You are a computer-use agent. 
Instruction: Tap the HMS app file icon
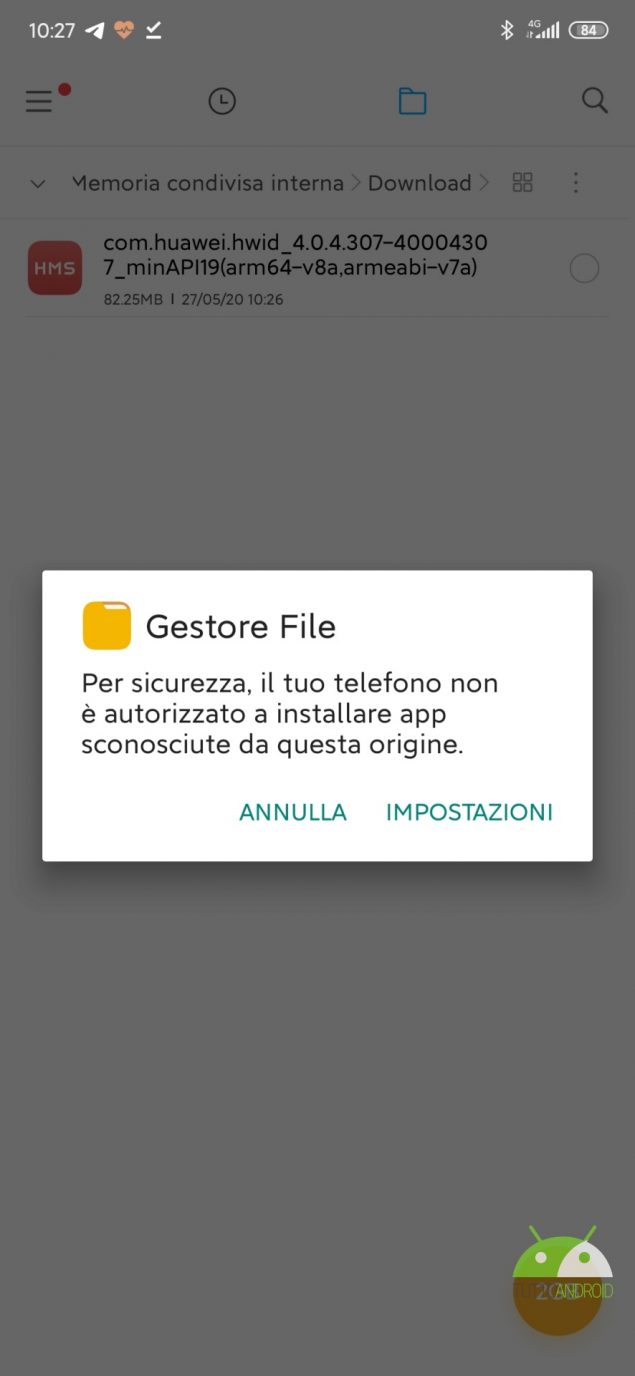(55, 268)
